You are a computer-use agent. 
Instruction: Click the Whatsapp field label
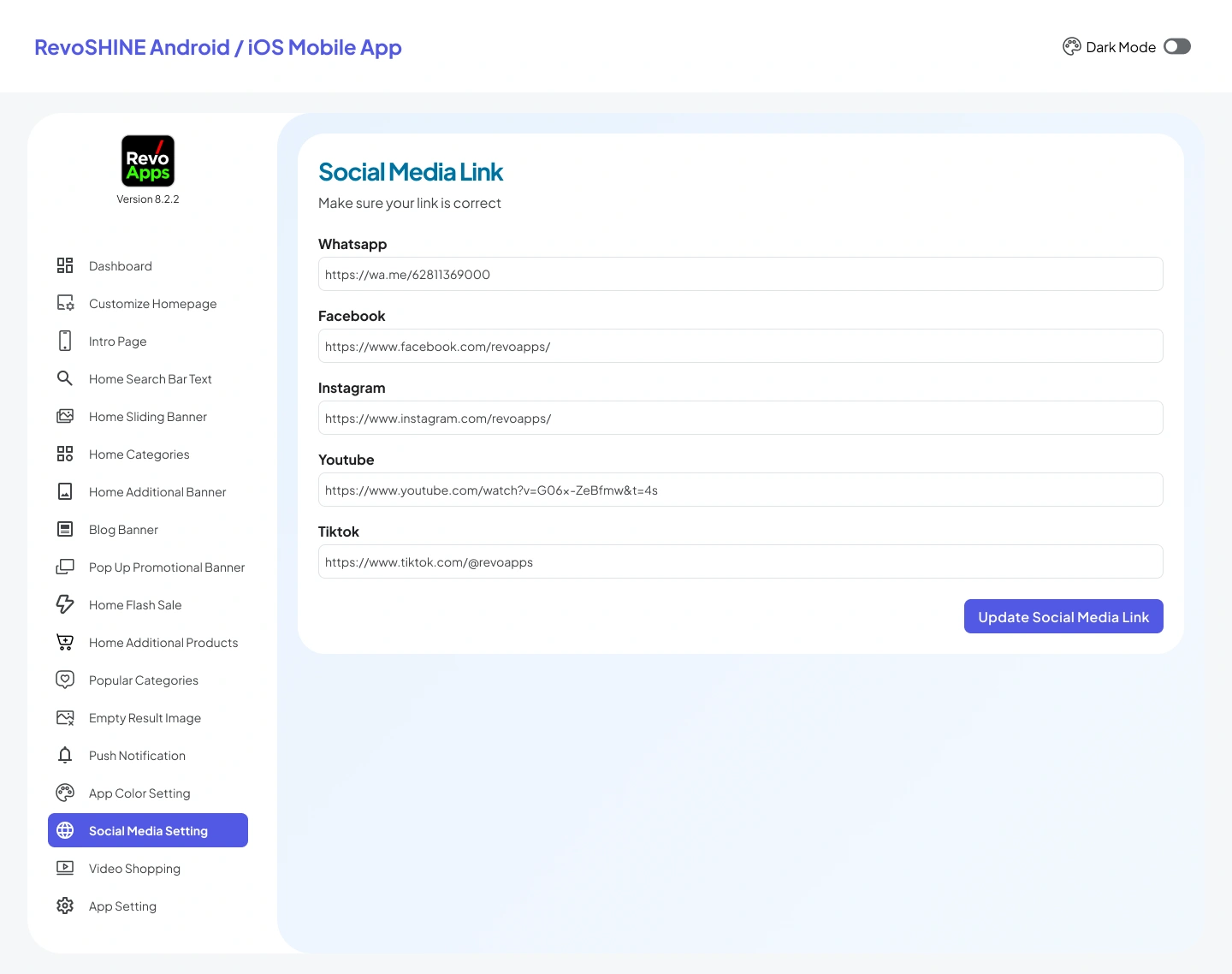(352, 244)
